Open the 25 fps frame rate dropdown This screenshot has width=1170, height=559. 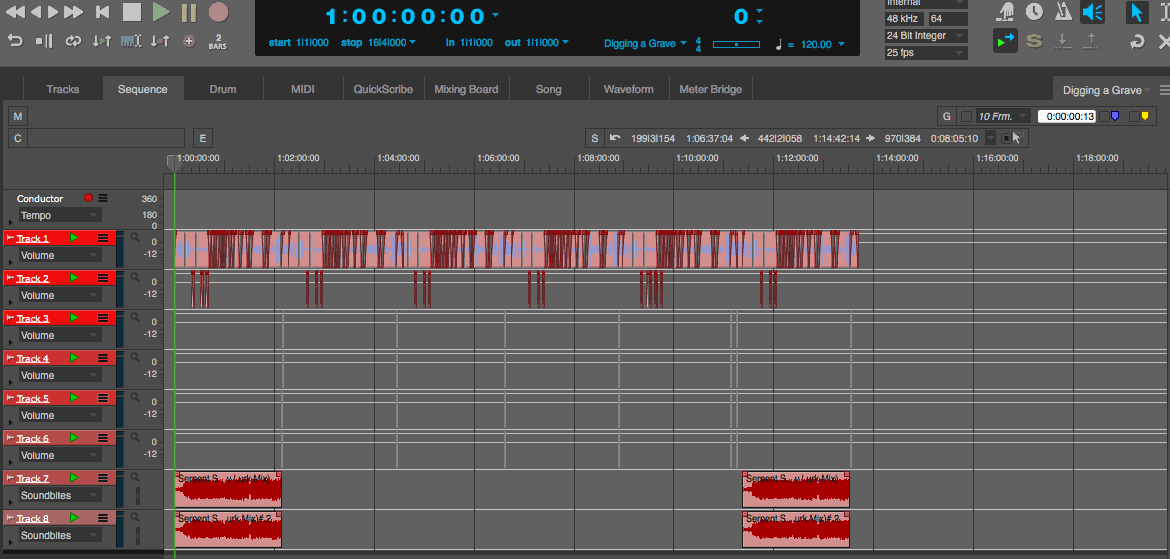tap(926, 53)
